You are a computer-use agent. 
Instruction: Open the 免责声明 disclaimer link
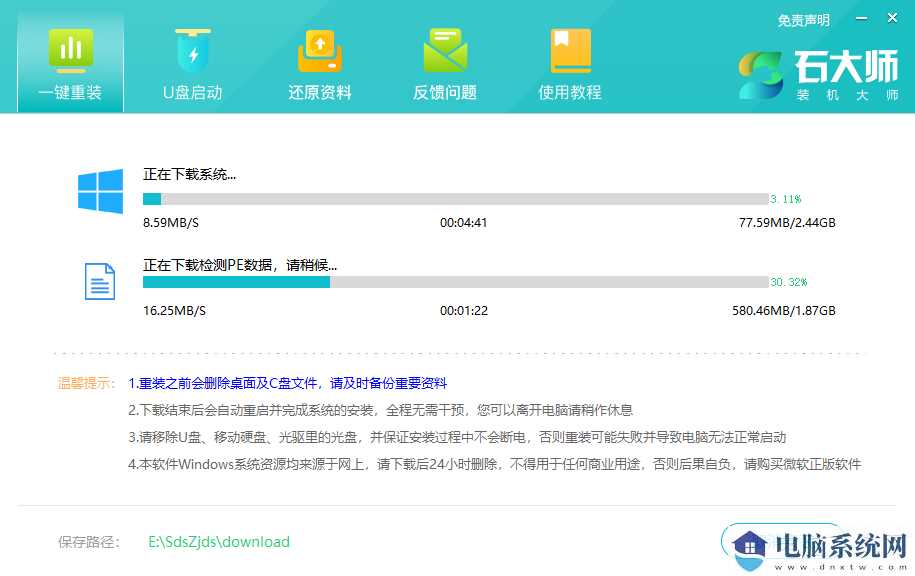[x=804, y=20]
